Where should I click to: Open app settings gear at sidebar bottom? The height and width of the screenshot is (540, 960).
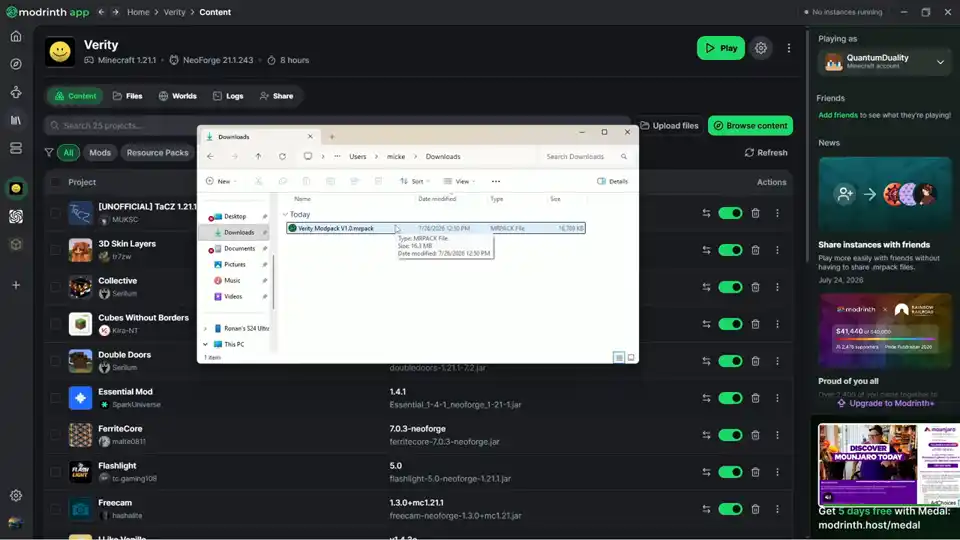(x=16, y=495)
